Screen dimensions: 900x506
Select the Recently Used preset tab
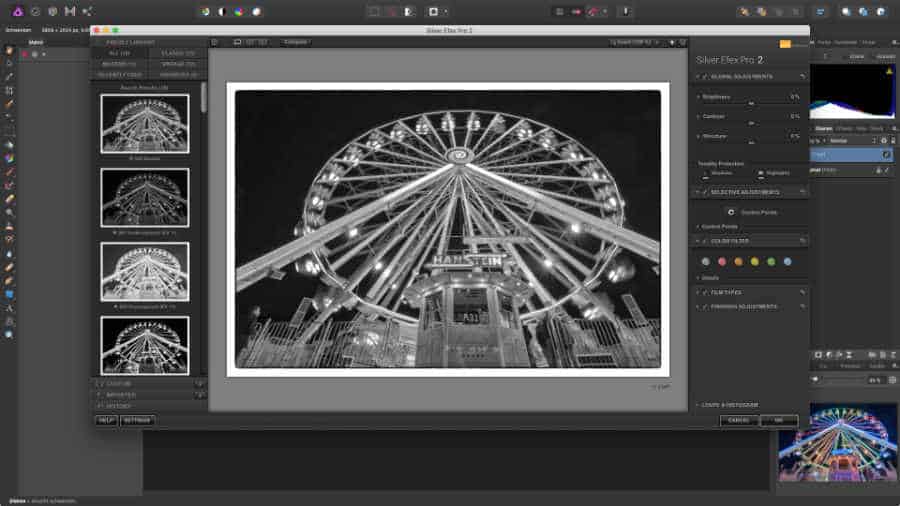119,75
